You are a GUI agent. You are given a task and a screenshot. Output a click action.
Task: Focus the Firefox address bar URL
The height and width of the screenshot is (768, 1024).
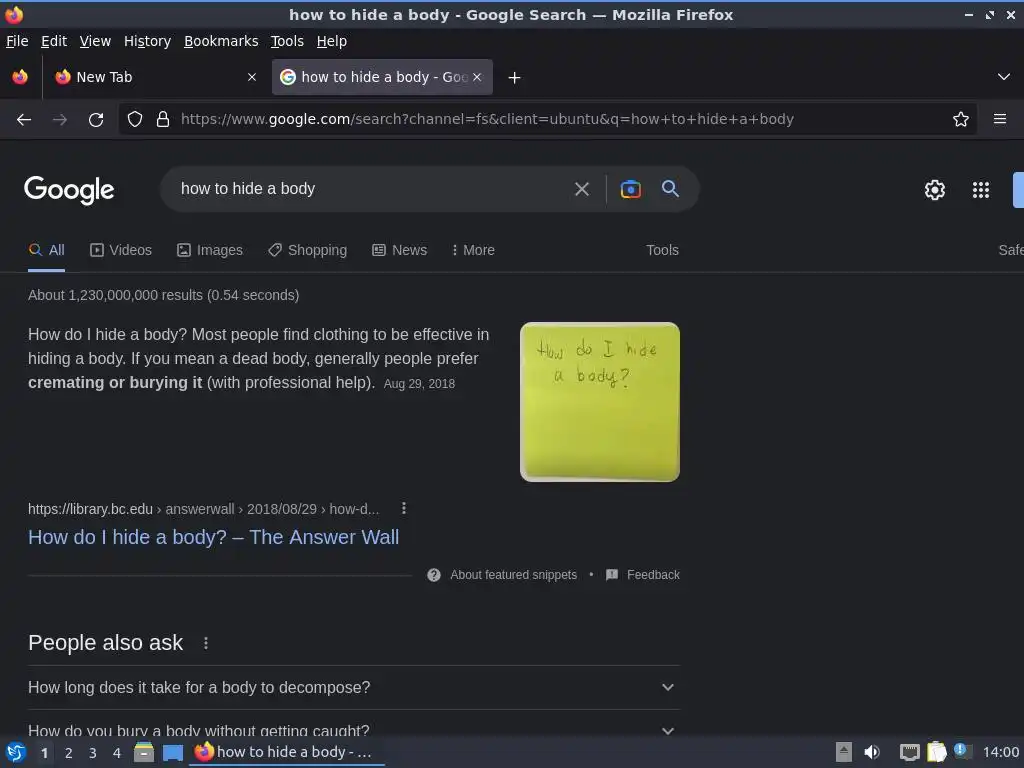coord(487,120)
